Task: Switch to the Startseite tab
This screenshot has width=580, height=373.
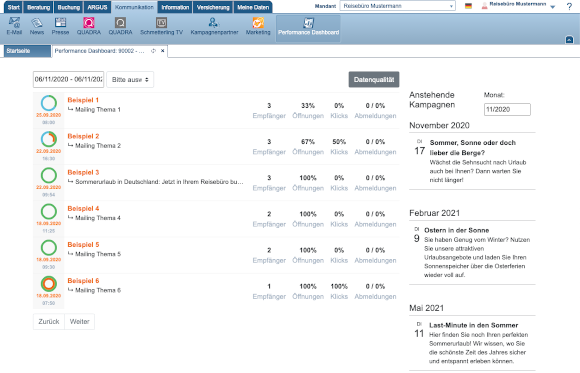Action: 27,51
